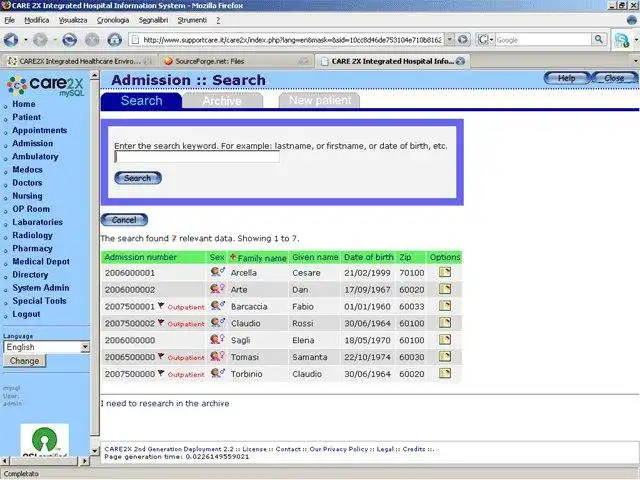The image size is (640, 480).
Task: Go to the browser Home icon
Action: coord(115,40)
